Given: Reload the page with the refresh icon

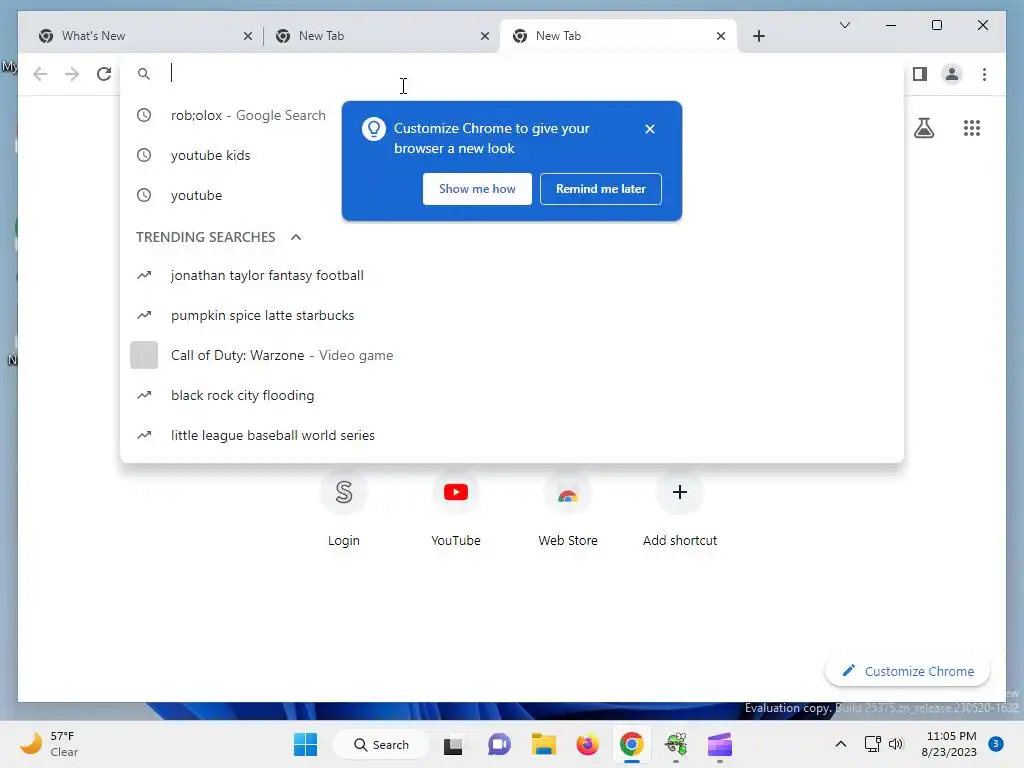Looking at the screenshot, I should pyautogui.click(x=104, y=74).
